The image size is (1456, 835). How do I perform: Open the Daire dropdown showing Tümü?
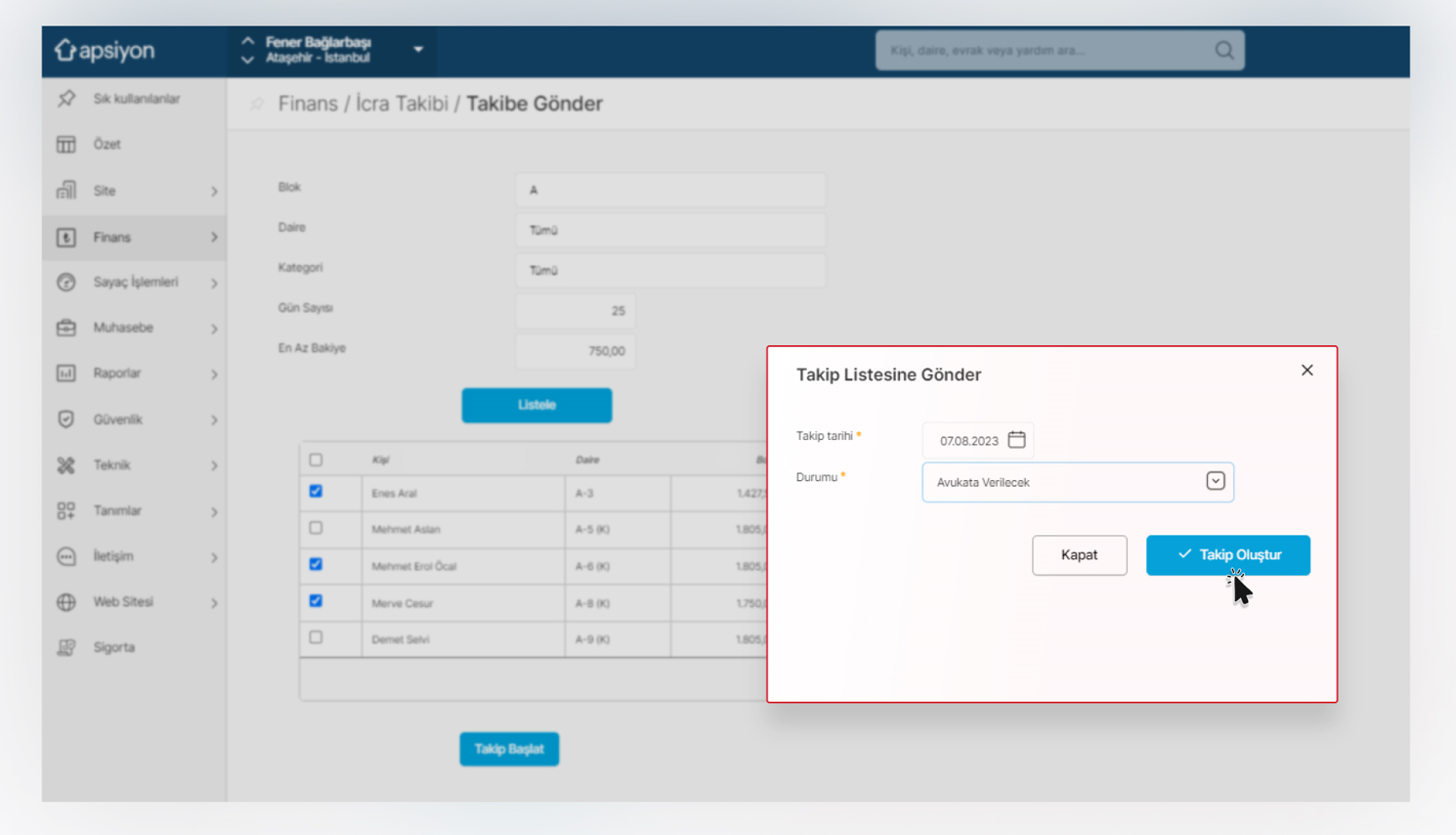670,230
